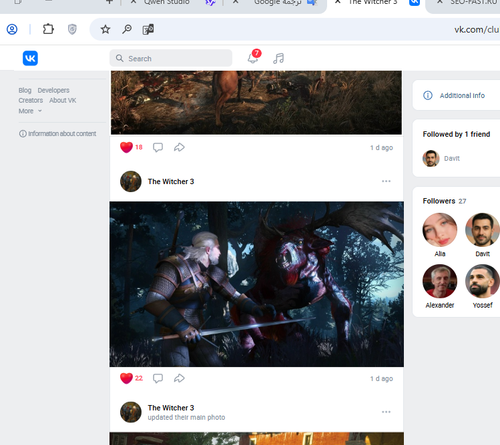Screen dimensions: 500x445
Task: Open Information about content link
Action: 58,134
